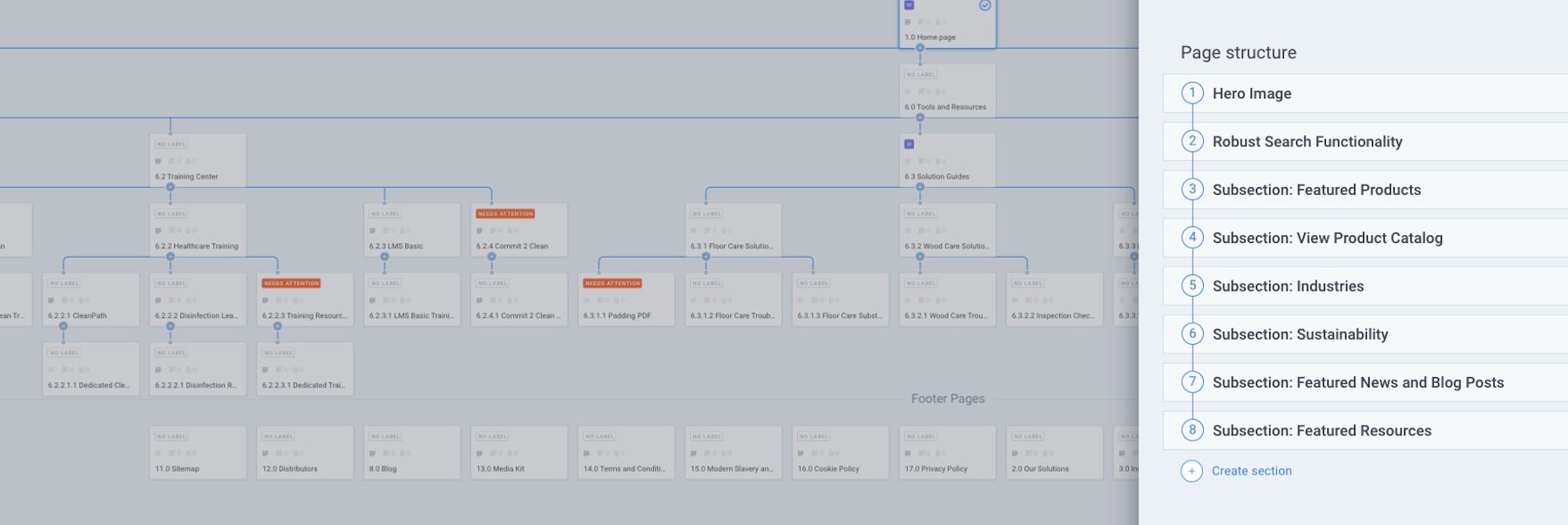Select the 8.0 Blog footer card
Screen dimensions: 1568x525
[x=412, y=453]
